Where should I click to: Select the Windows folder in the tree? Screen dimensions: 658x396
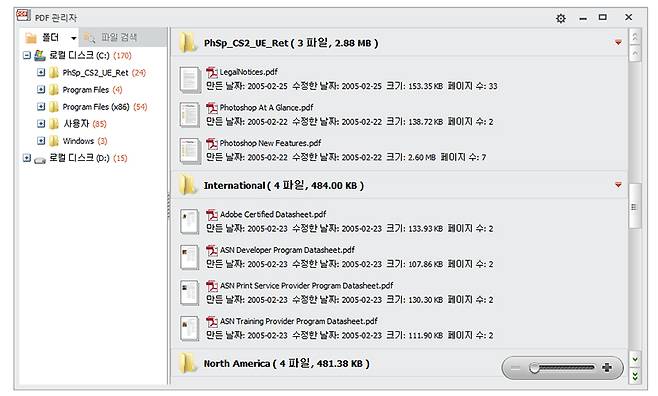pos(85,141)
